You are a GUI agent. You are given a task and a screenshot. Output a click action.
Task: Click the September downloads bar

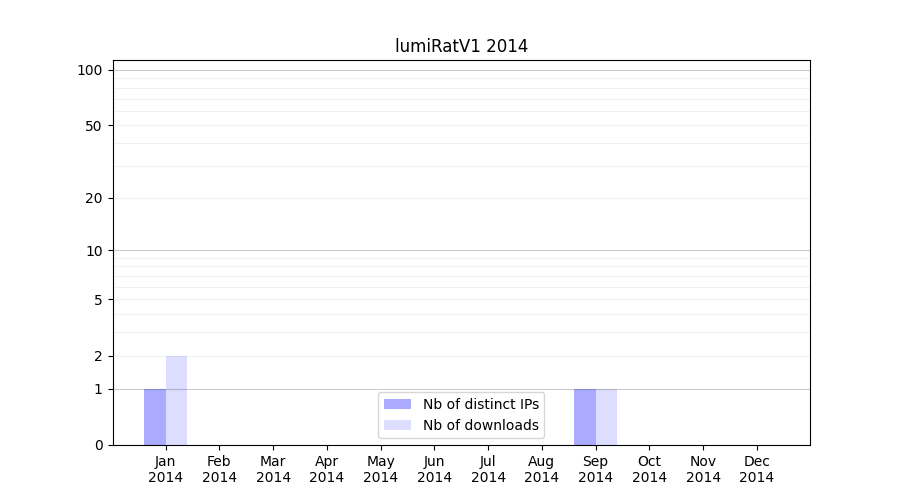pos(606,417)
